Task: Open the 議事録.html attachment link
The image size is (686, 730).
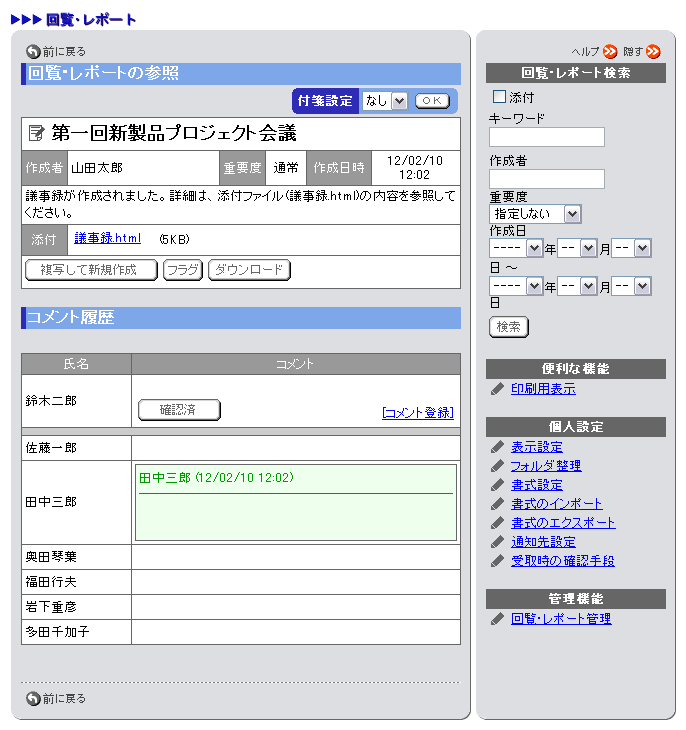Action: (108, 238)
